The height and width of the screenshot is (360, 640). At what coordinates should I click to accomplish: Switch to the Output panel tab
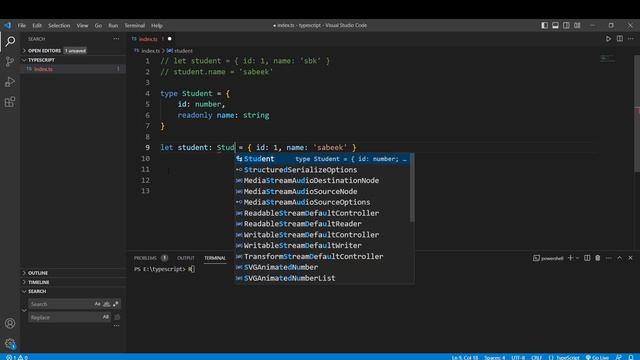click(186, 258)
